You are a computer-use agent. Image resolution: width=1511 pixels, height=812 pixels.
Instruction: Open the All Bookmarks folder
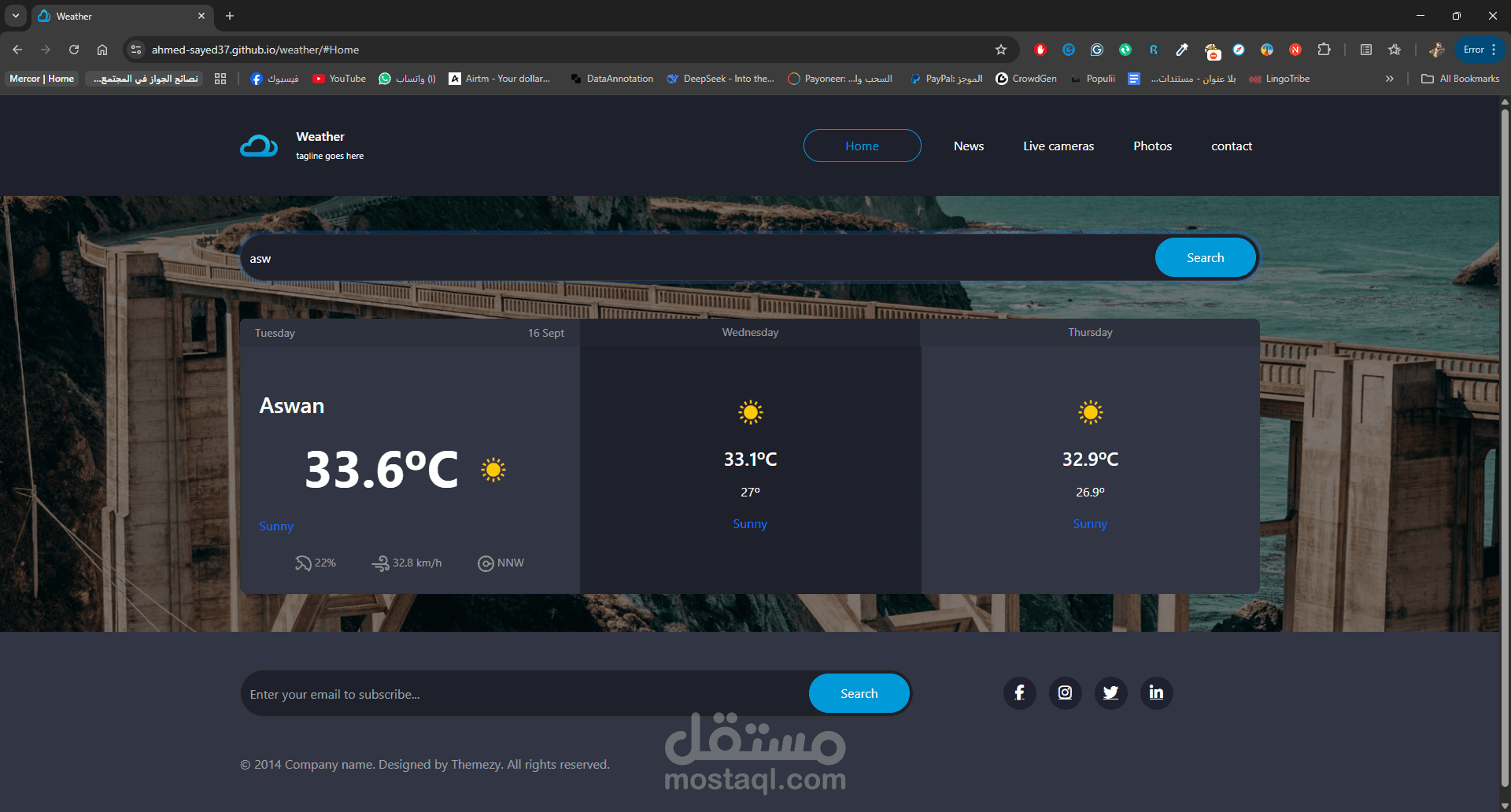1461,79
